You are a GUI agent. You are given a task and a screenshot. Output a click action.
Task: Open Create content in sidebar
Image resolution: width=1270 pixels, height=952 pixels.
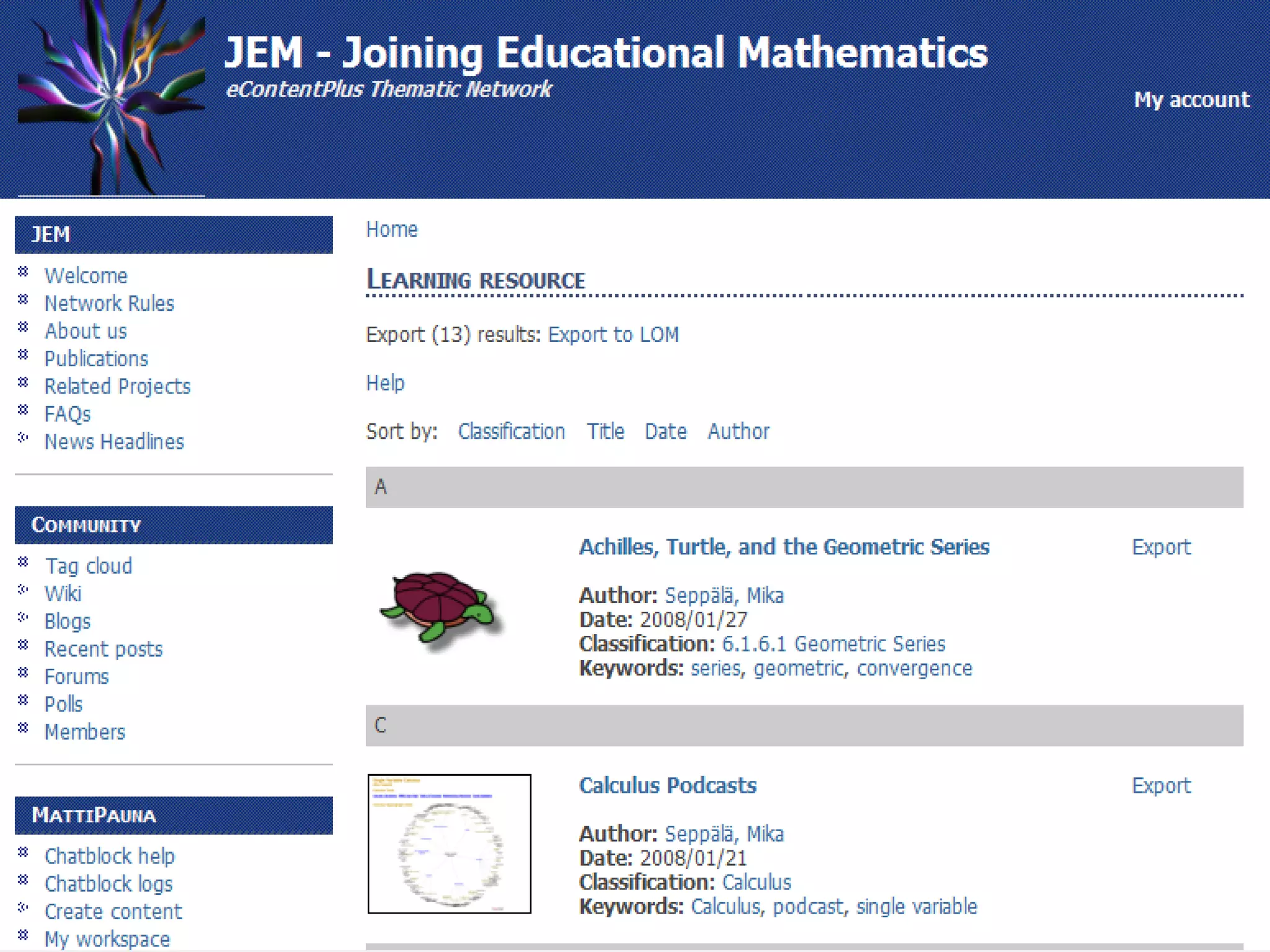point(113,912)
